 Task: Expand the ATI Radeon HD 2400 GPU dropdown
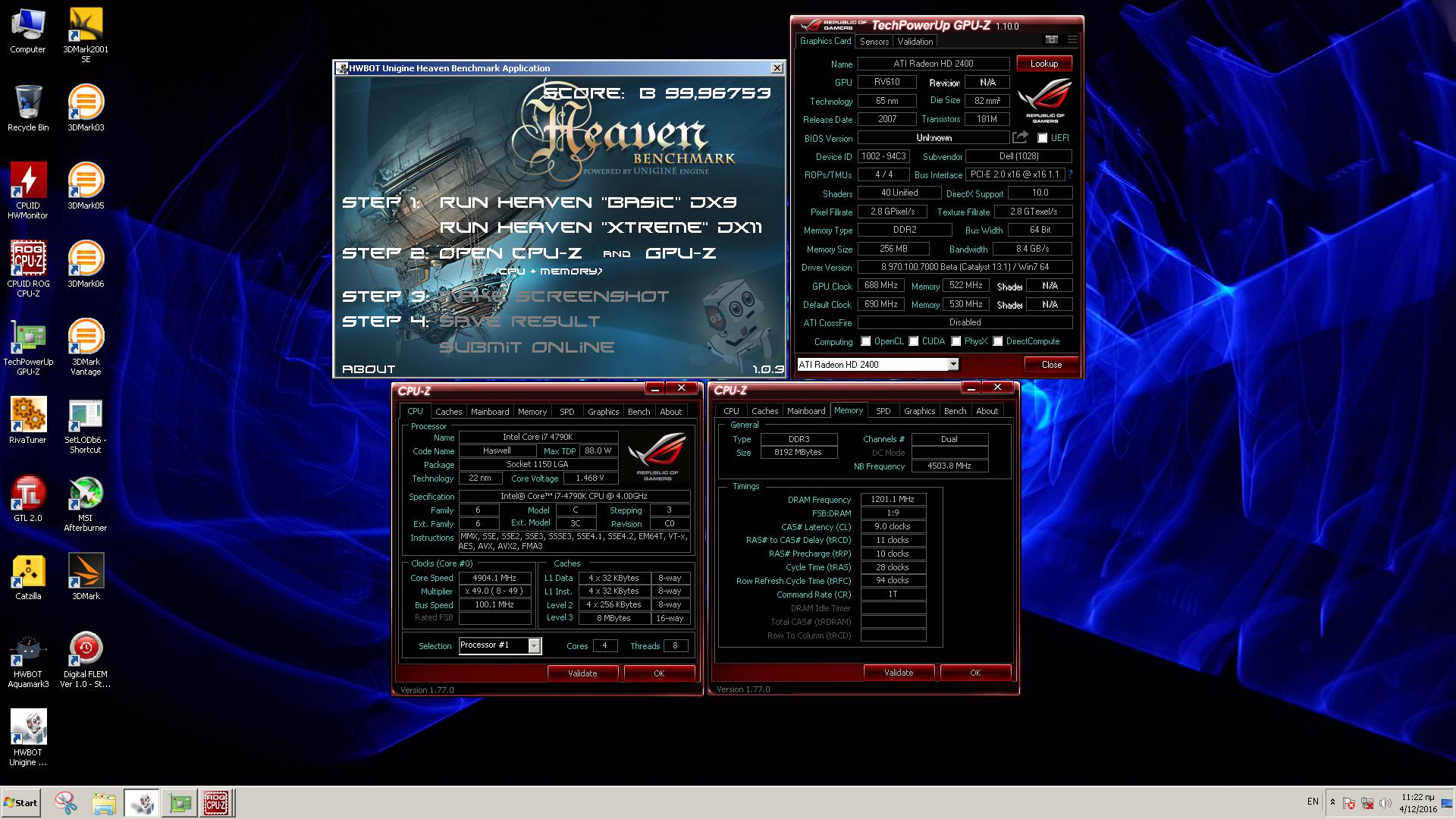point(953,365)
